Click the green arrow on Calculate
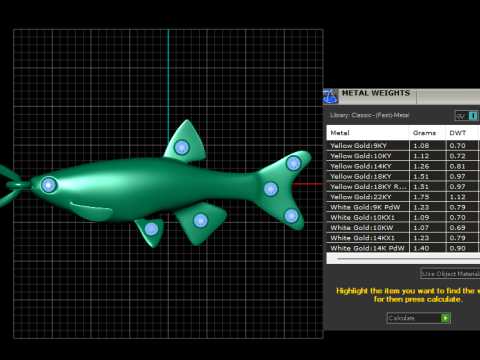The width and height of the screenshot is (480, 360). (x=445, y=318)
